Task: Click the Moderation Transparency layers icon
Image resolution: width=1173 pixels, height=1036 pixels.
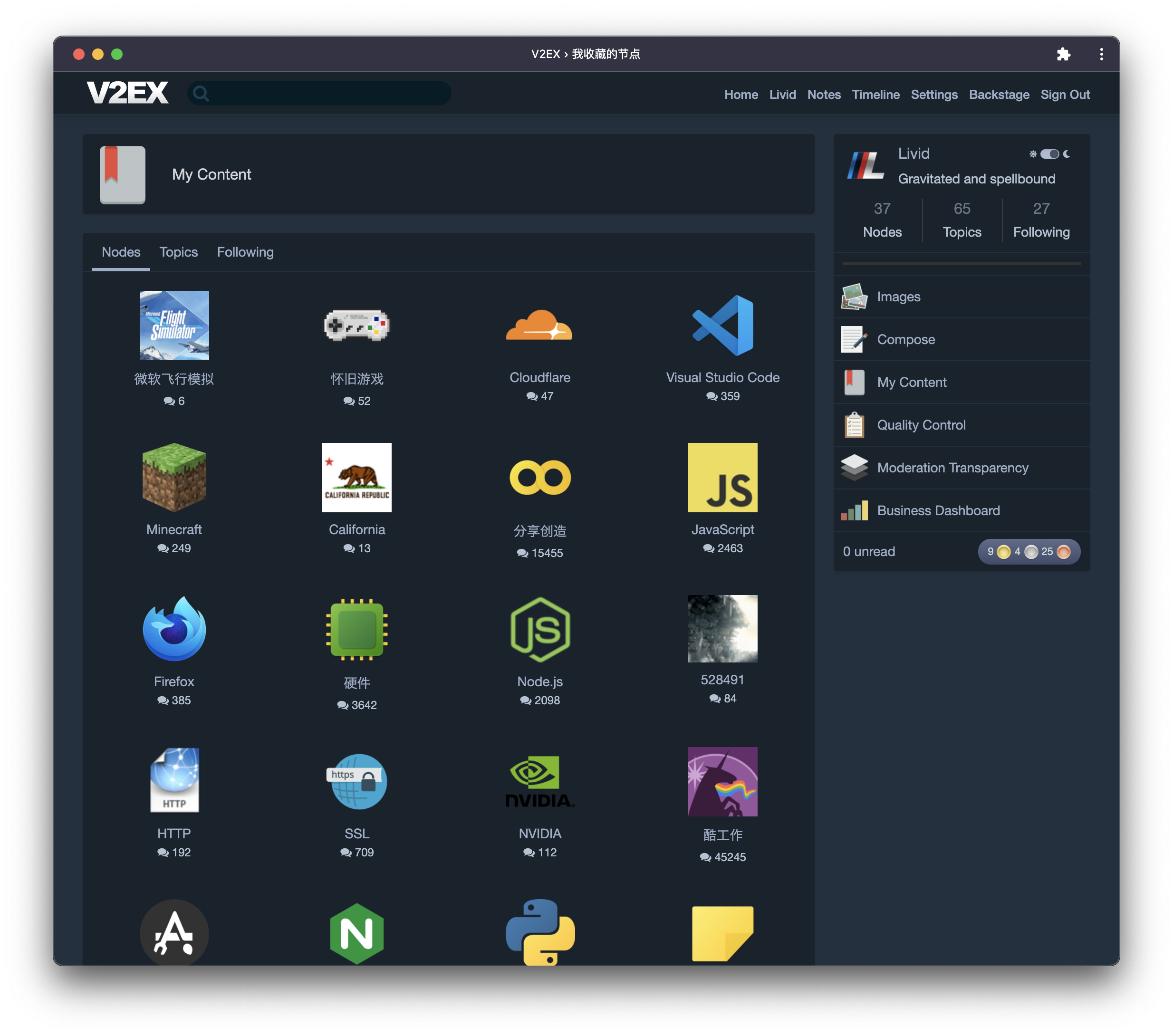Action: (x=854, y=467)
